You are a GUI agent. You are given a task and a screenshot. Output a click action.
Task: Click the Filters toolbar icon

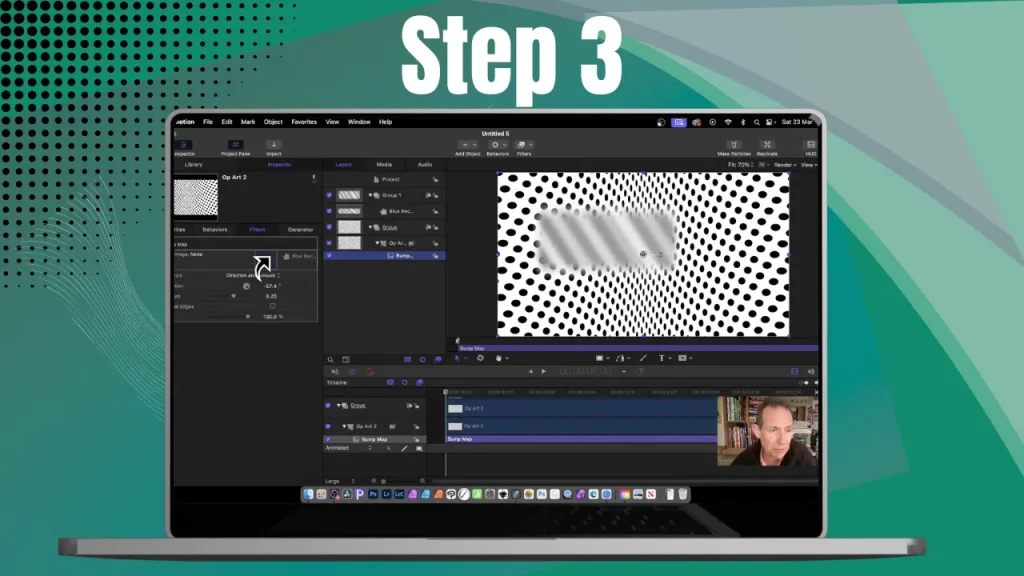[521, 145]
